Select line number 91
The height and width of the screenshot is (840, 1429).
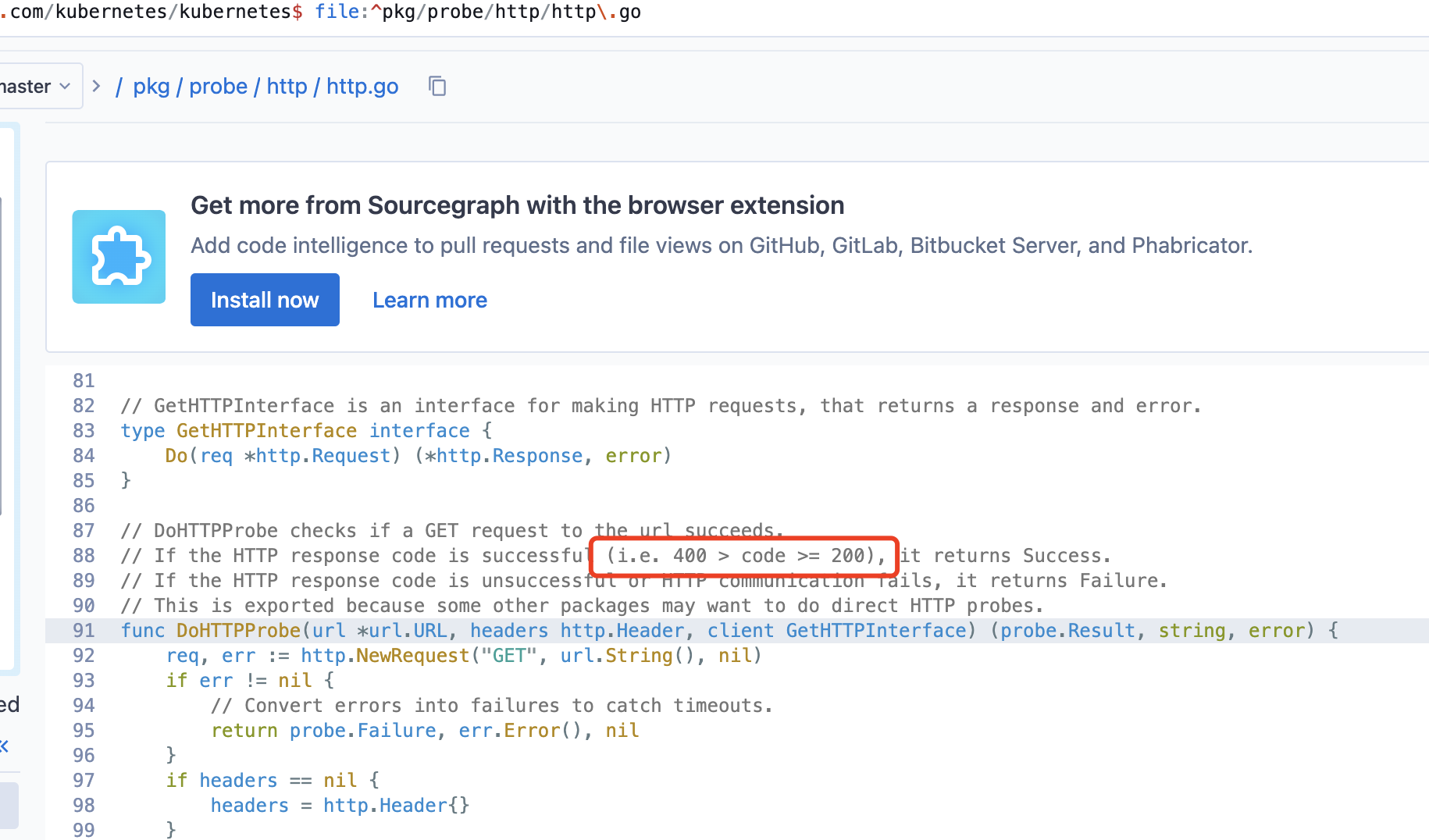[84, 631]
